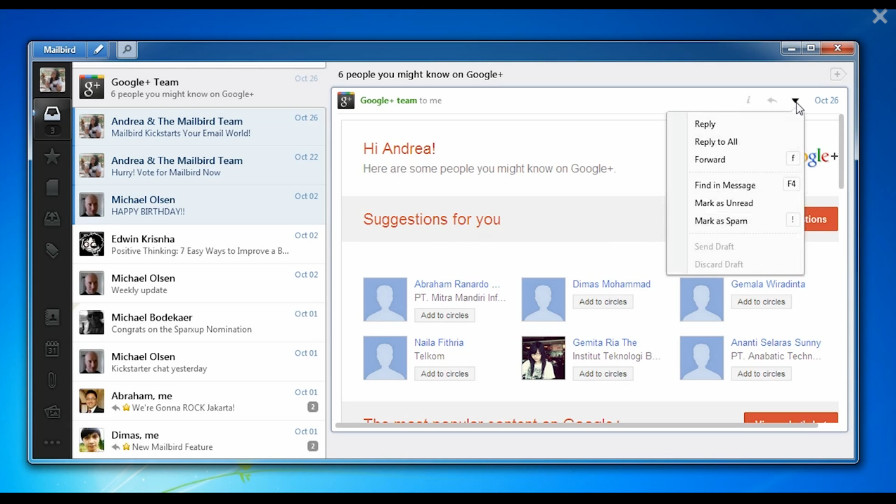Add Abraham Ranardo to circles
896x504 pixels.
(x=444, y=315)
